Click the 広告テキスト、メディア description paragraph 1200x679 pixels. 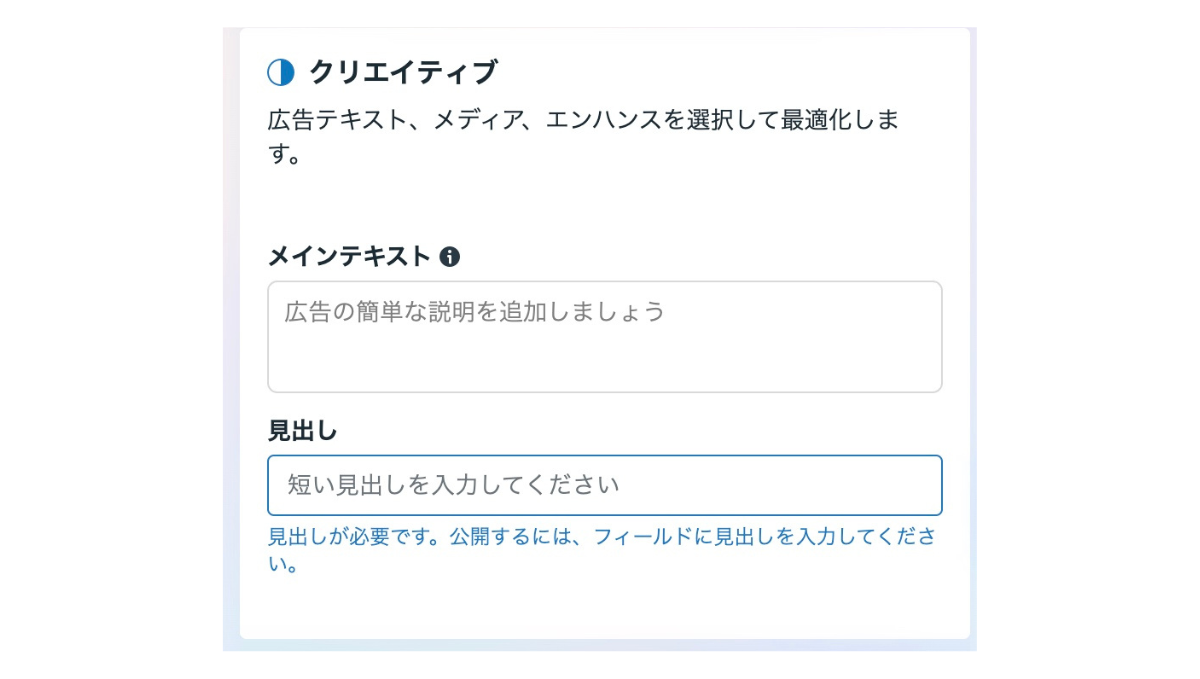584,138
